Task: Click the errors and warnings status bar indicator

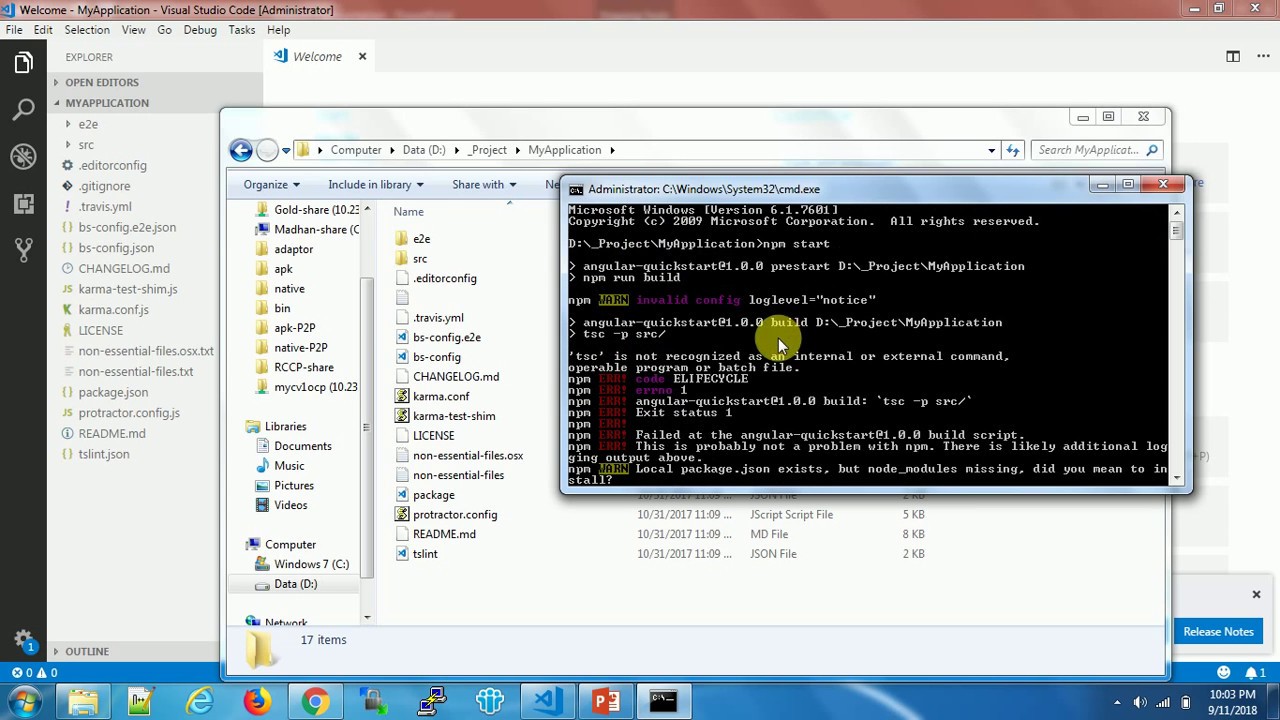Action: pyautogui.click(x=33, y=673)
